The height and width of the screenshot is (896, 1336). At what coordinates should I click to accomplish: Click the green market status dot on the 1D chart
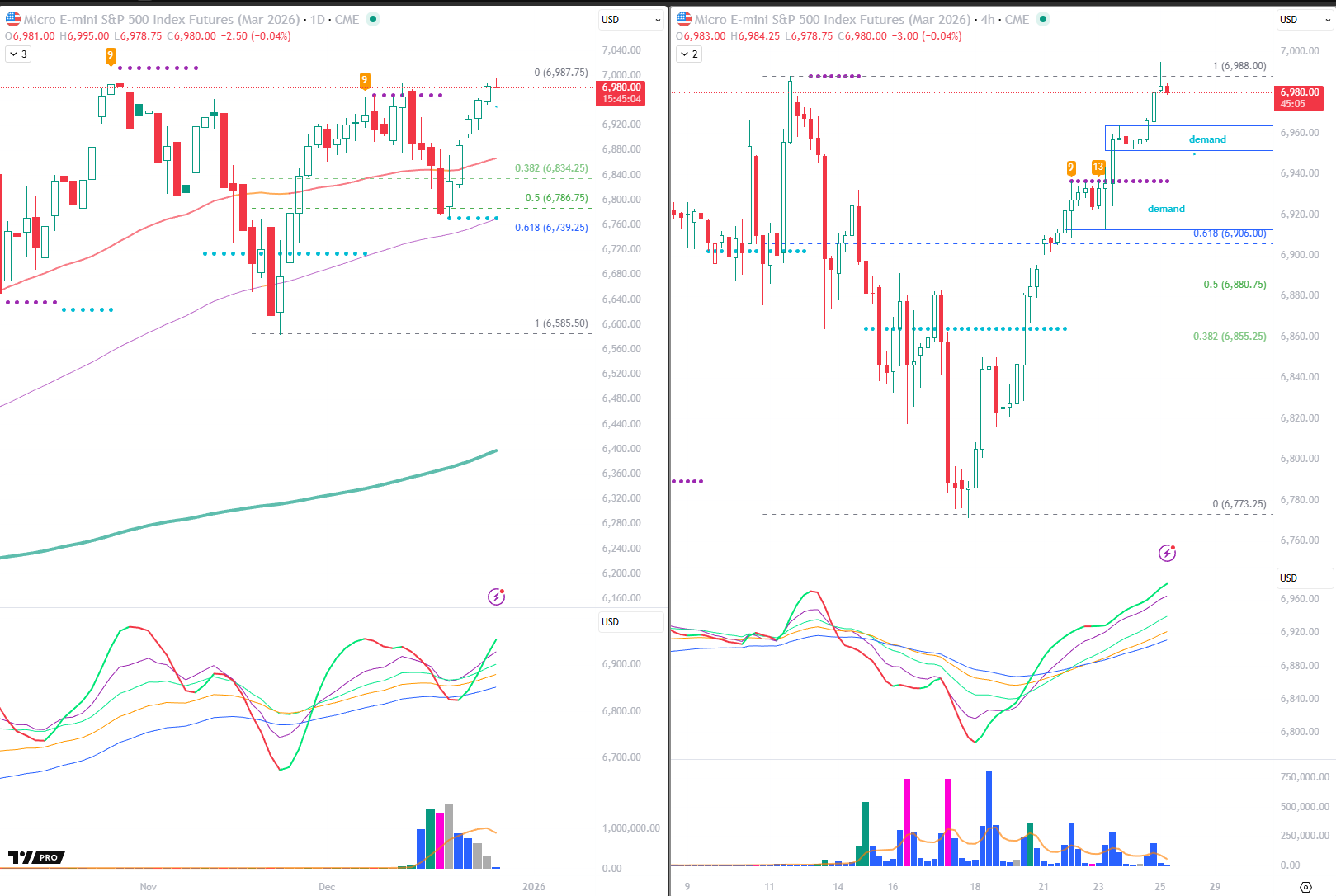point(373,19)
